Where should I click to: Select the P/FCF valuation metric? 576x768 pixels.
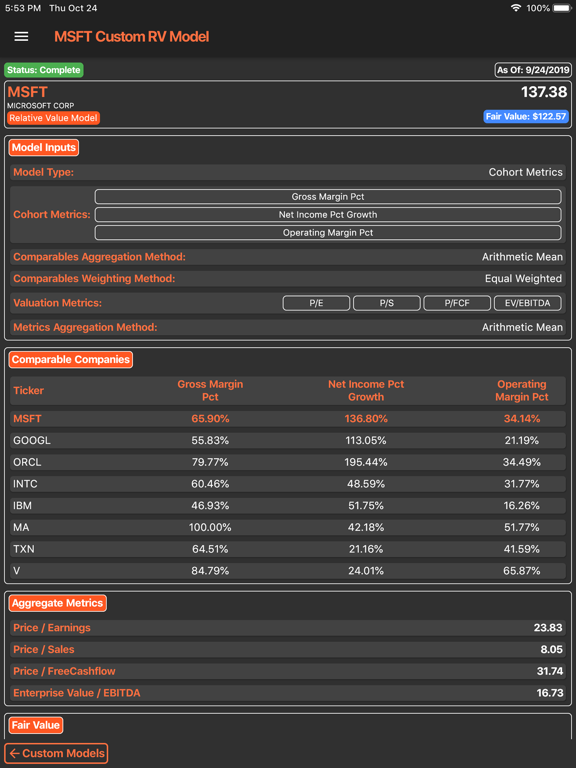tap(457, 303)
